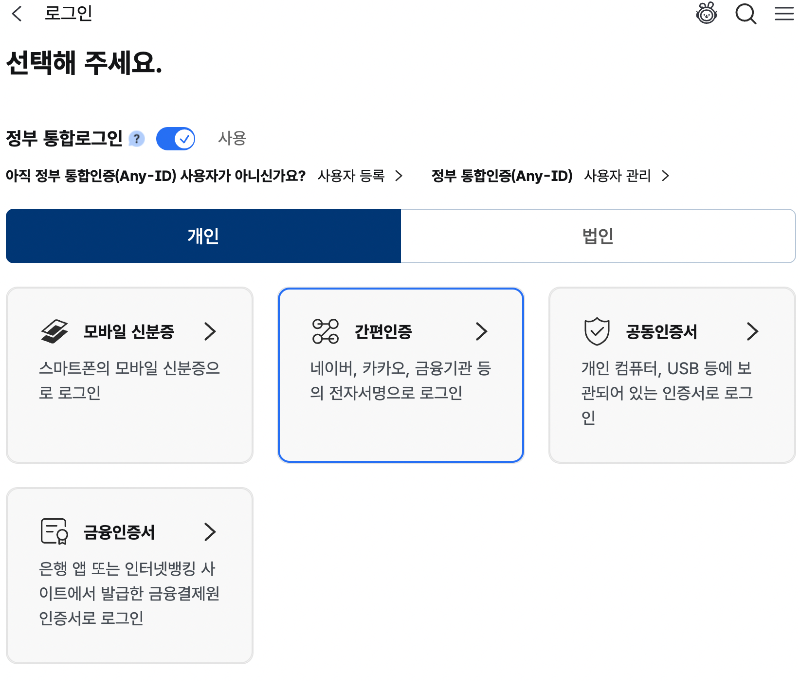Click the 모바일 신분증 layered card icon
This screenshot has height=681, width=800.
click(54, 332)
